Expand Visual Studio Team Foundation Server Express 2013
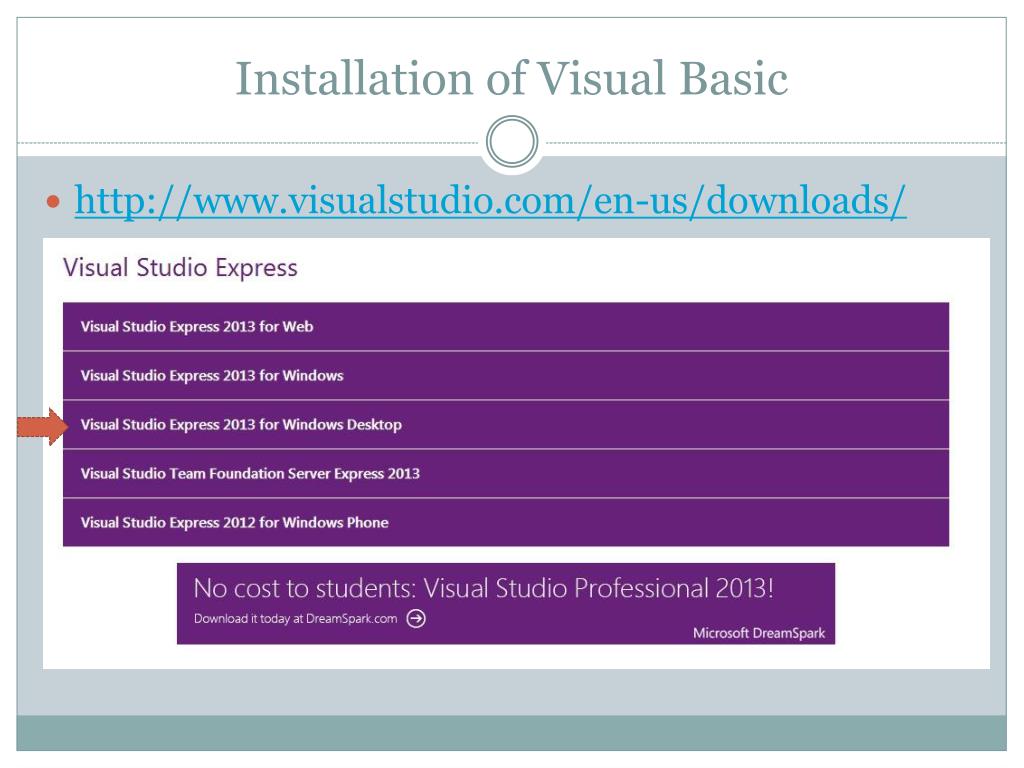This screenshot has height=768, width=1024. (505, 473)
